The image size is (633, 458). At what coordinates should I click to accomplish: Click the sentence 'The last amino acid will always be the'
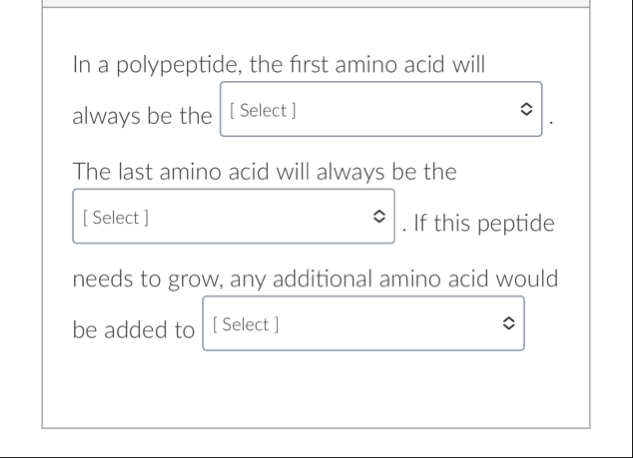(264, 172)
